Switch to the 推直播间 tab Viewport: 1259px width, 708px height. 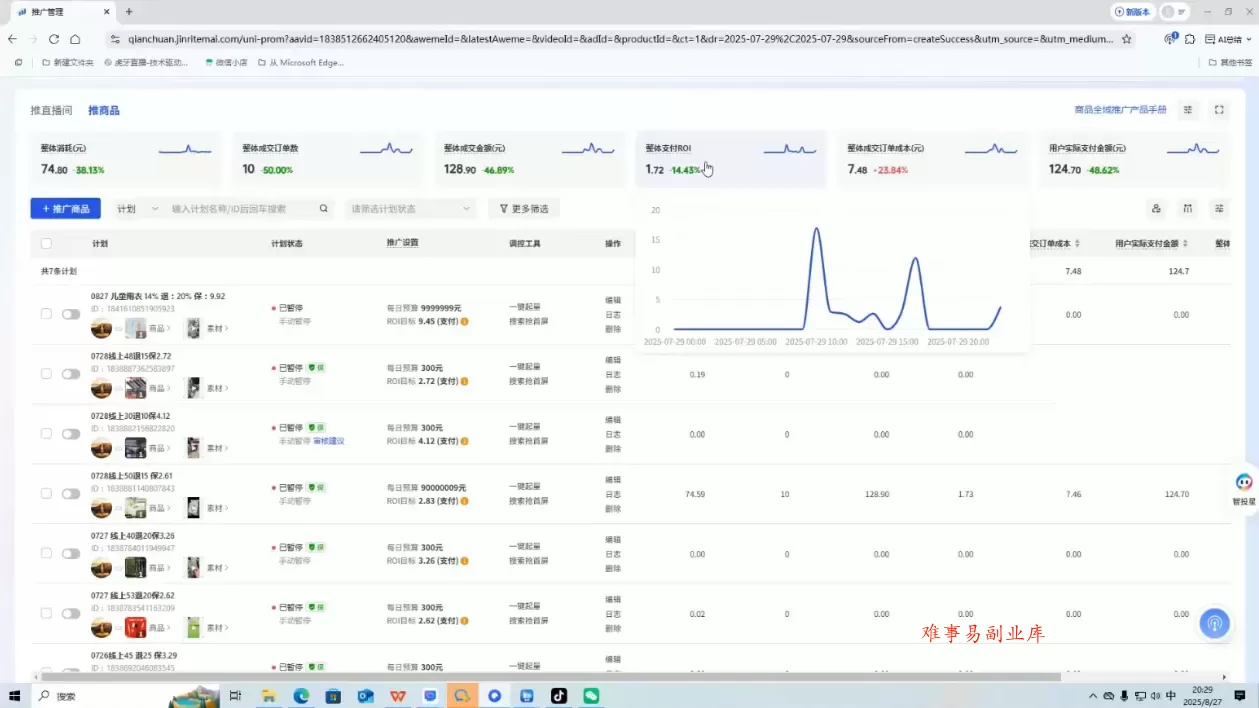coord(51,110)
